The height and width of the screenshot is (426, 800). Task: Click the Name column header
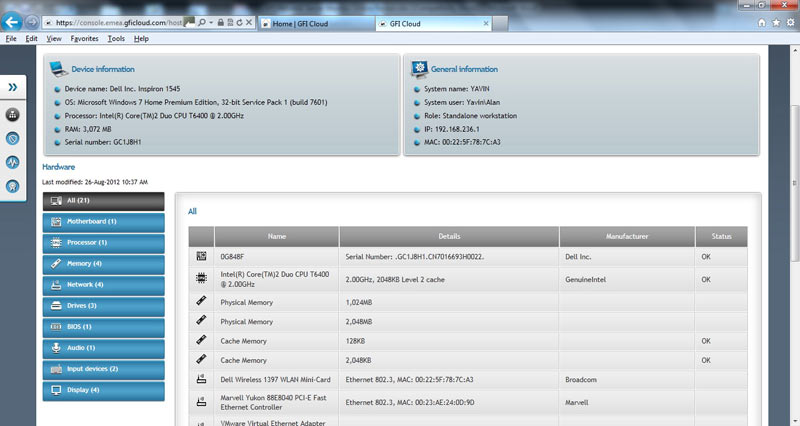coord(277,236)
